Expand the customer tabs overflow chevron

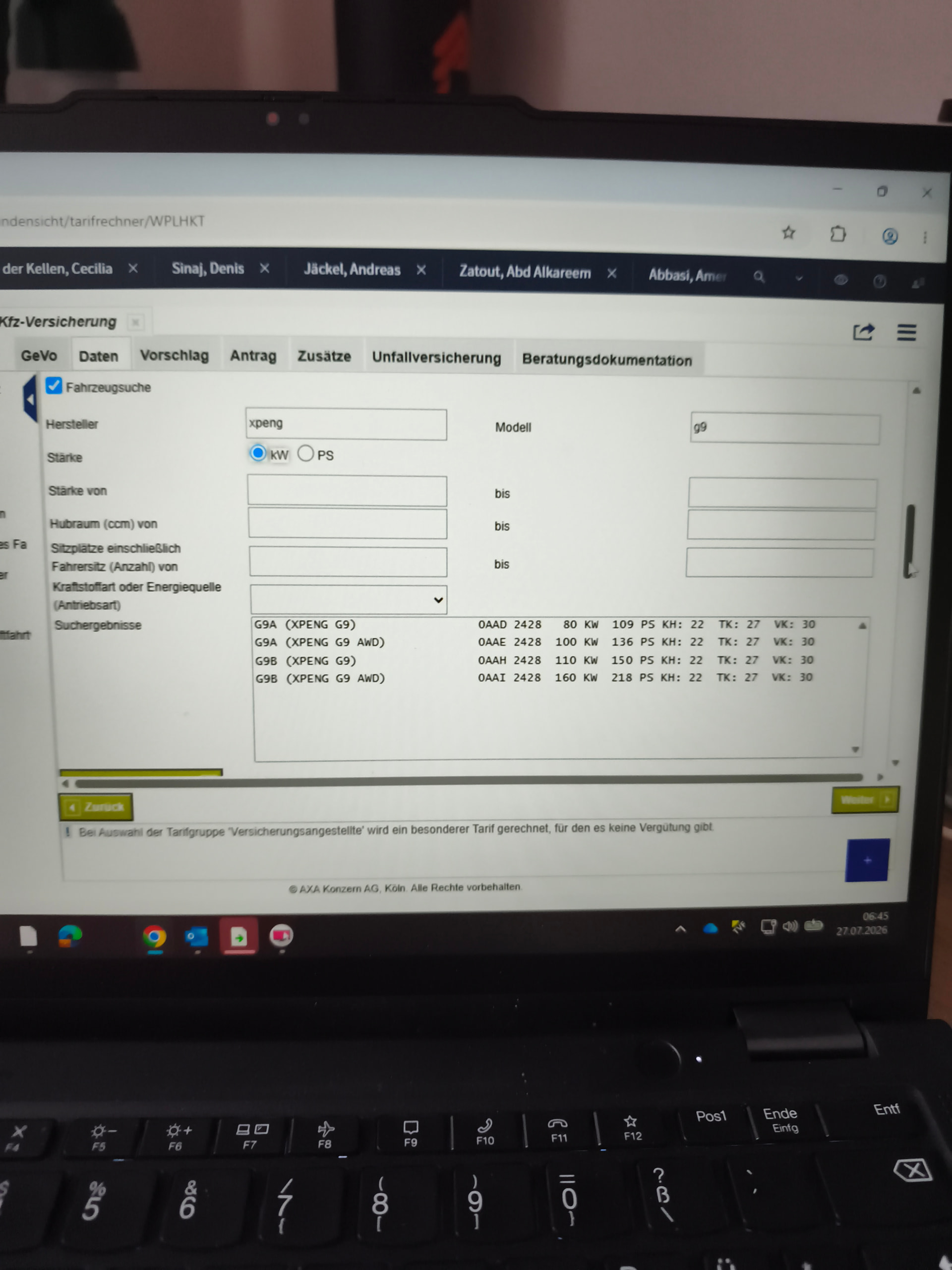click(799, 278)
